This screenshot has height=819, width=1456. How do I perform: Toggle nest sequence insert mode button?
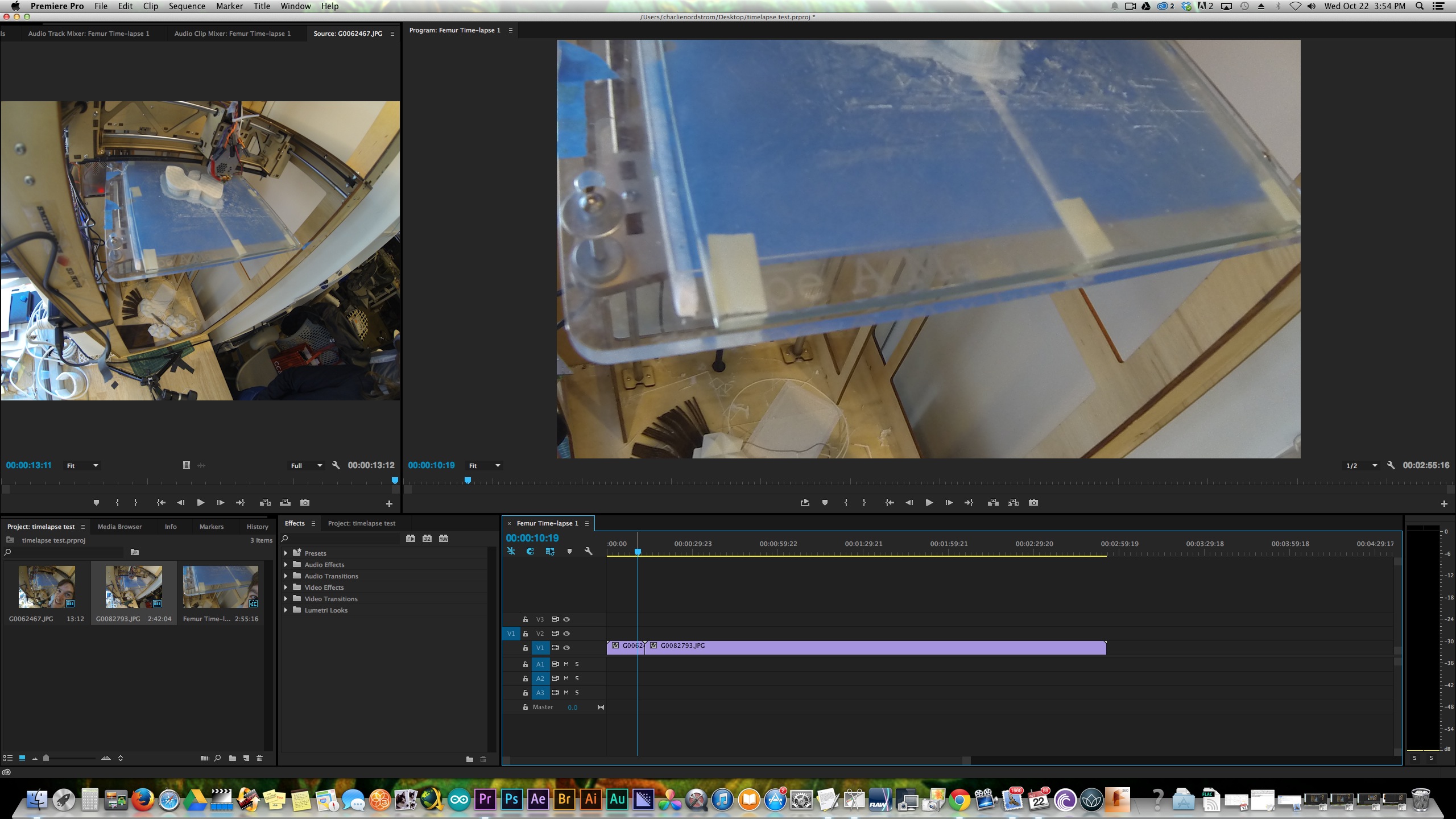(511, 551)
